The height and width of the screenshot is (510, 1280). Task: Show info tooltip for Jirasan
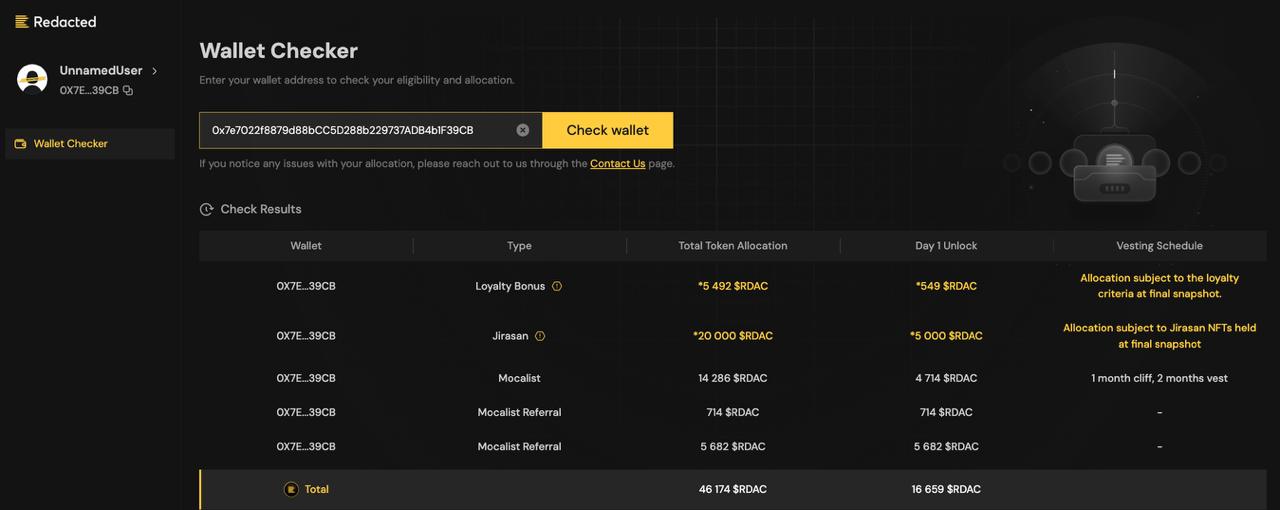(x=540, y=336)
